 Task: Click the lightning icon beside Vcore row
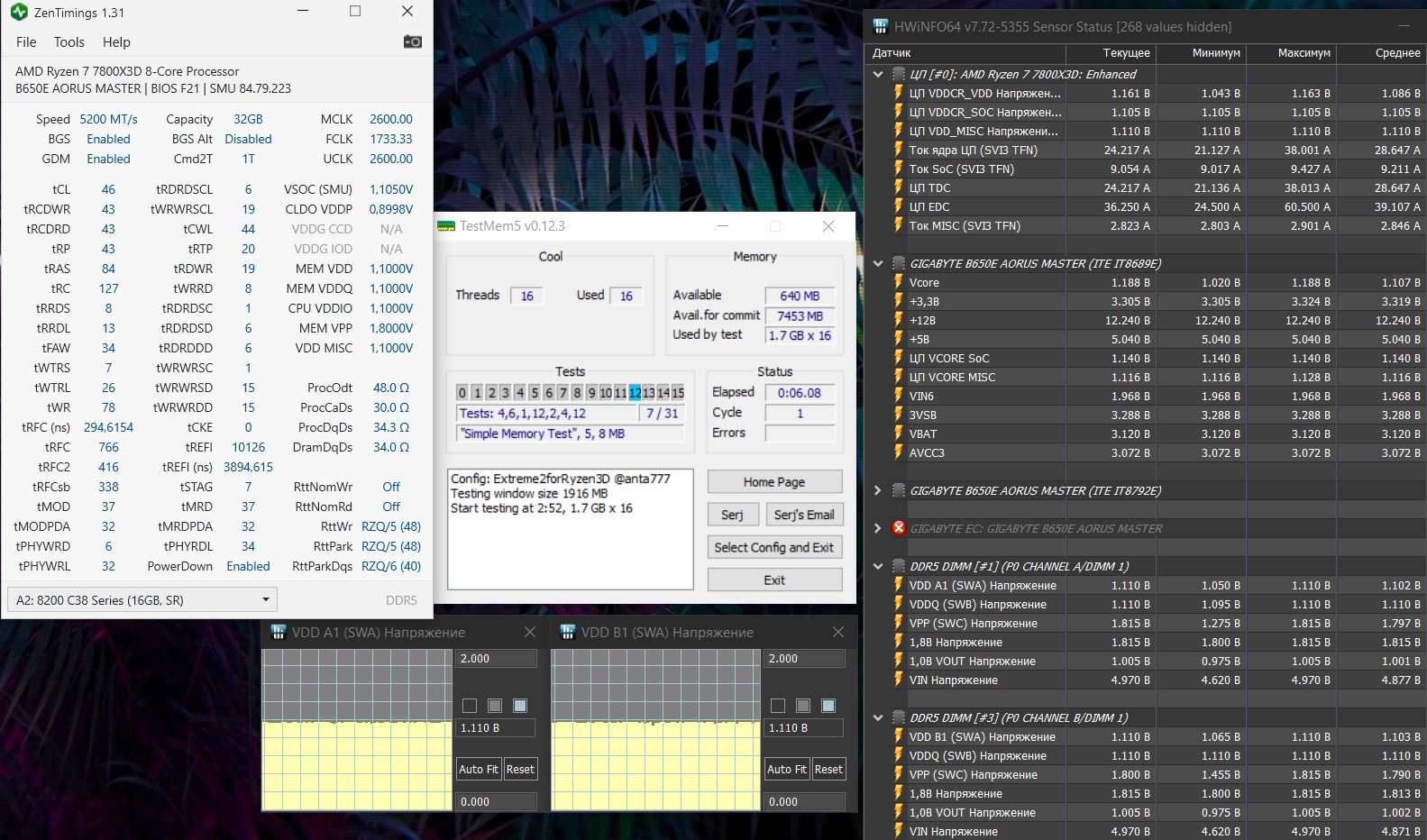point(899,282)
